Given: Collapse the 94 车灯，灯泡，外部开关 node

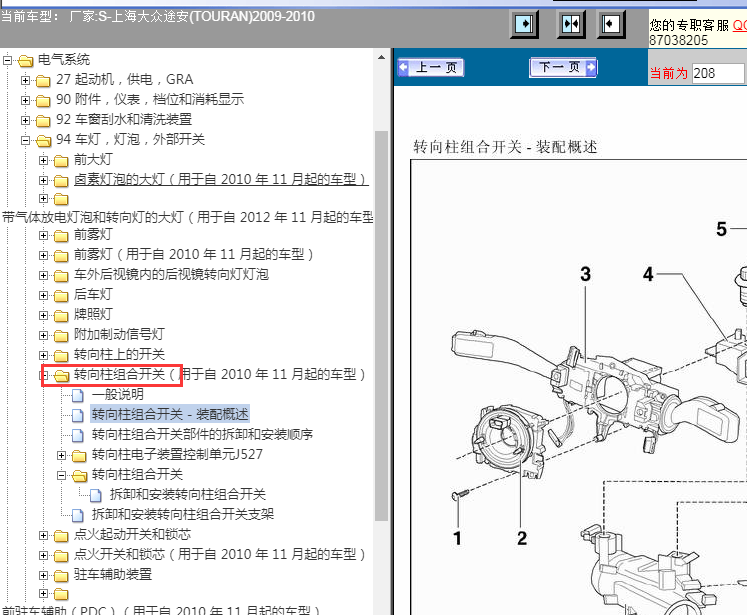Looking at the screenshot, I should point(26,140).
